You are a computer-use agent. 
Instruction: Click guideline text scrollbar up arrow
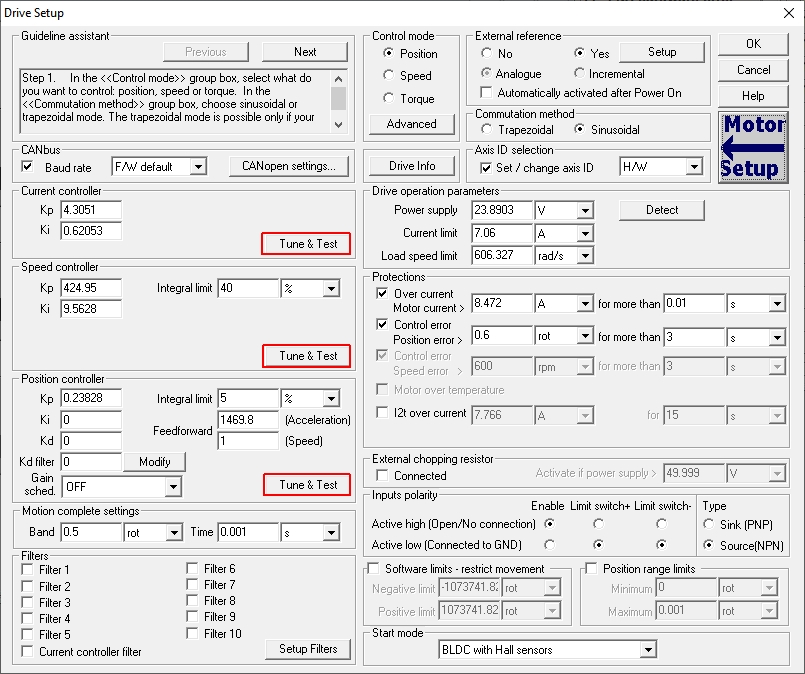click(338, 79)
